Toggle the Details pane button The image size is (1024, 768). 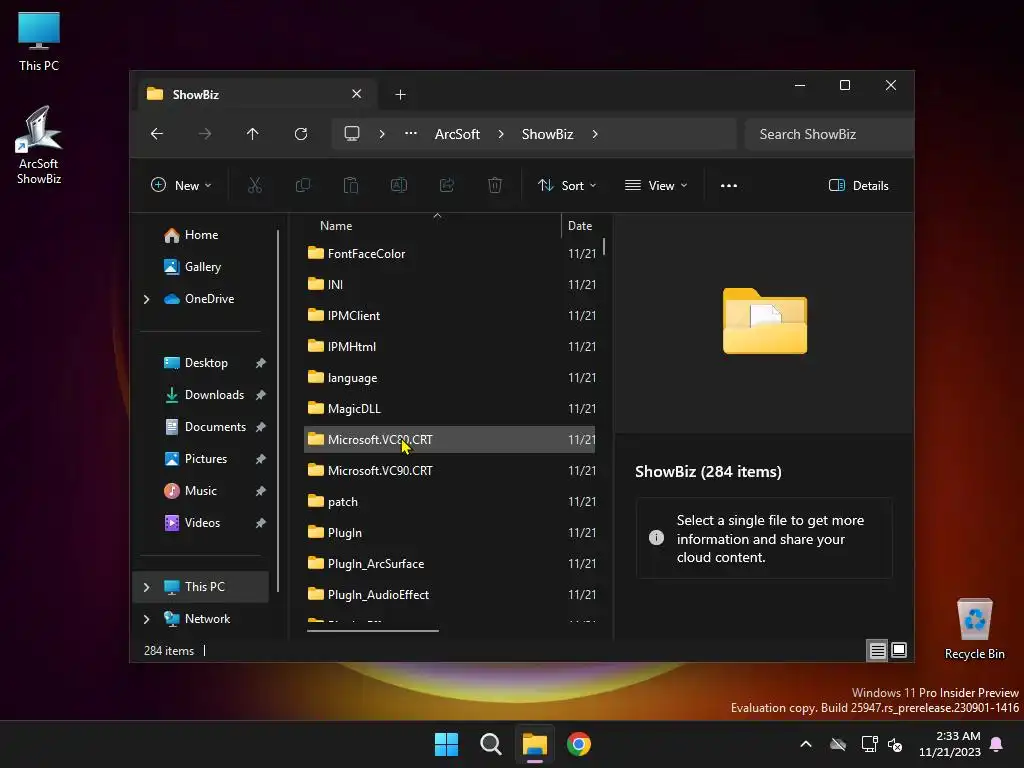(x=859, y=185)
